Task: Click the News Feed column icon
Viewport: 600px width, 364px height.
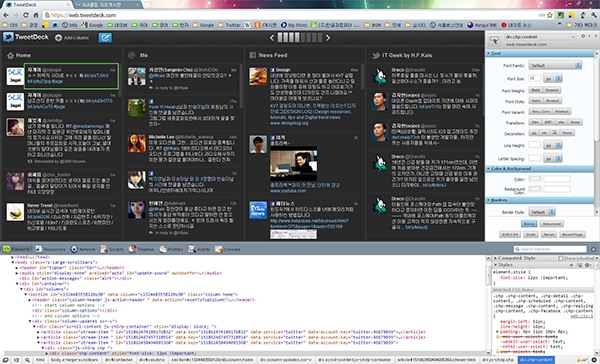Action: click(x=253, y=55)
